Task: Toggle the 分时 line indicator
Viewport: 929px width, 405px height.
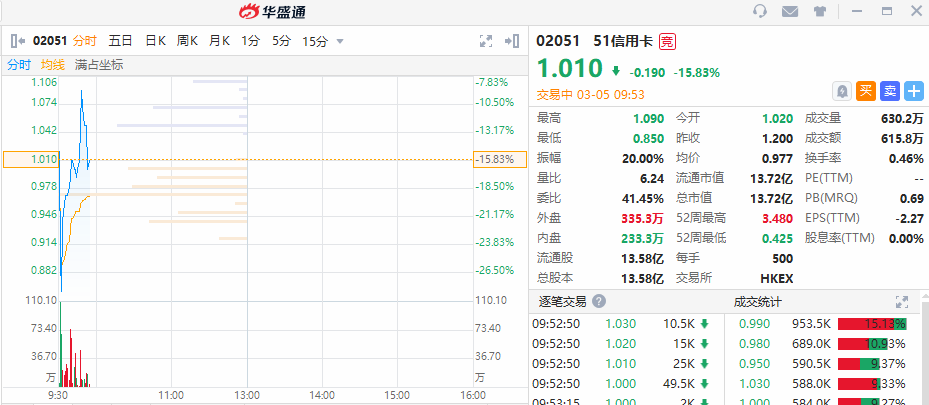Action: coord(19,65)
